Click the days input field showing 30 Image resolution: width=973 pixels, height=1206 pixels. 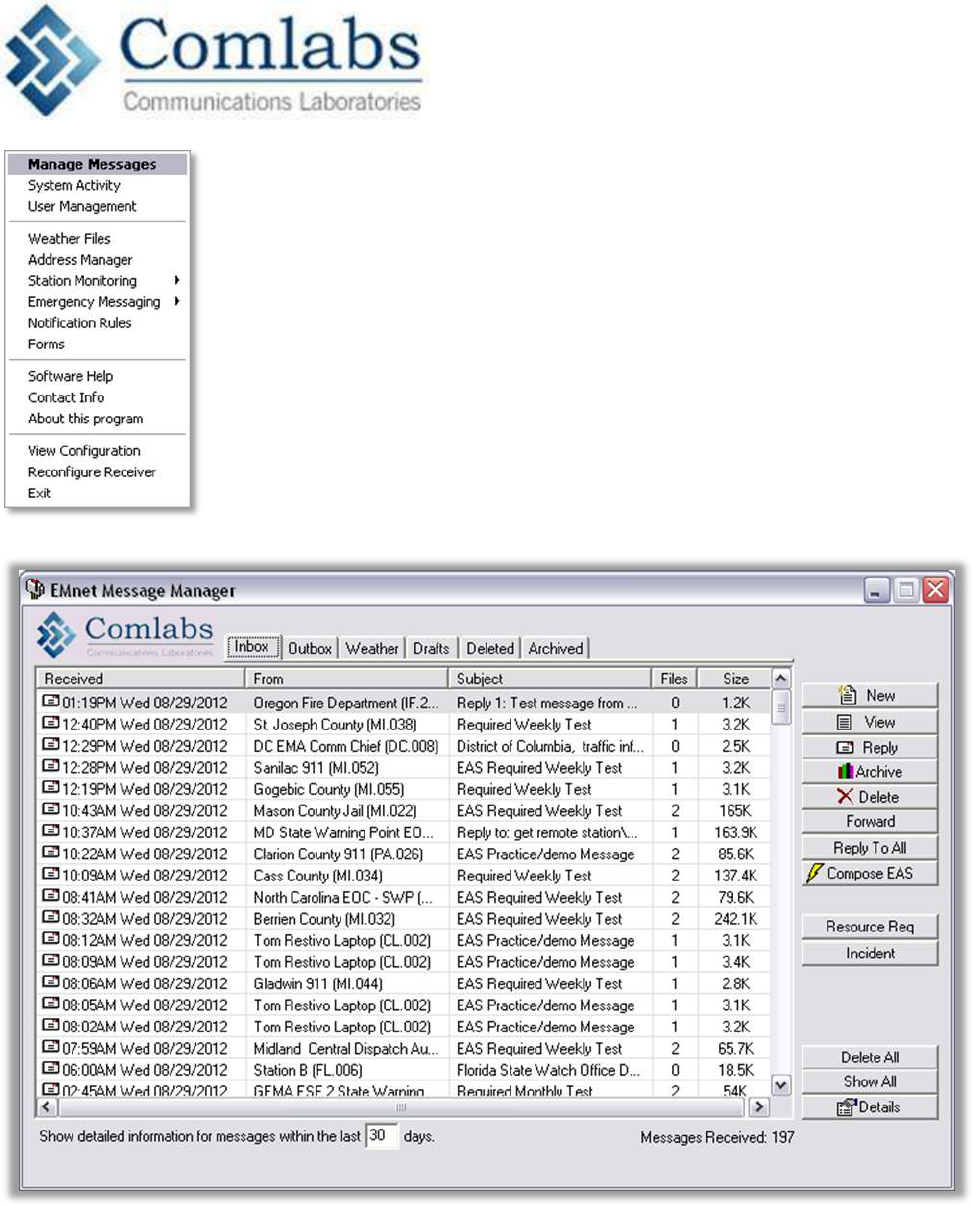coord(382,1137)
